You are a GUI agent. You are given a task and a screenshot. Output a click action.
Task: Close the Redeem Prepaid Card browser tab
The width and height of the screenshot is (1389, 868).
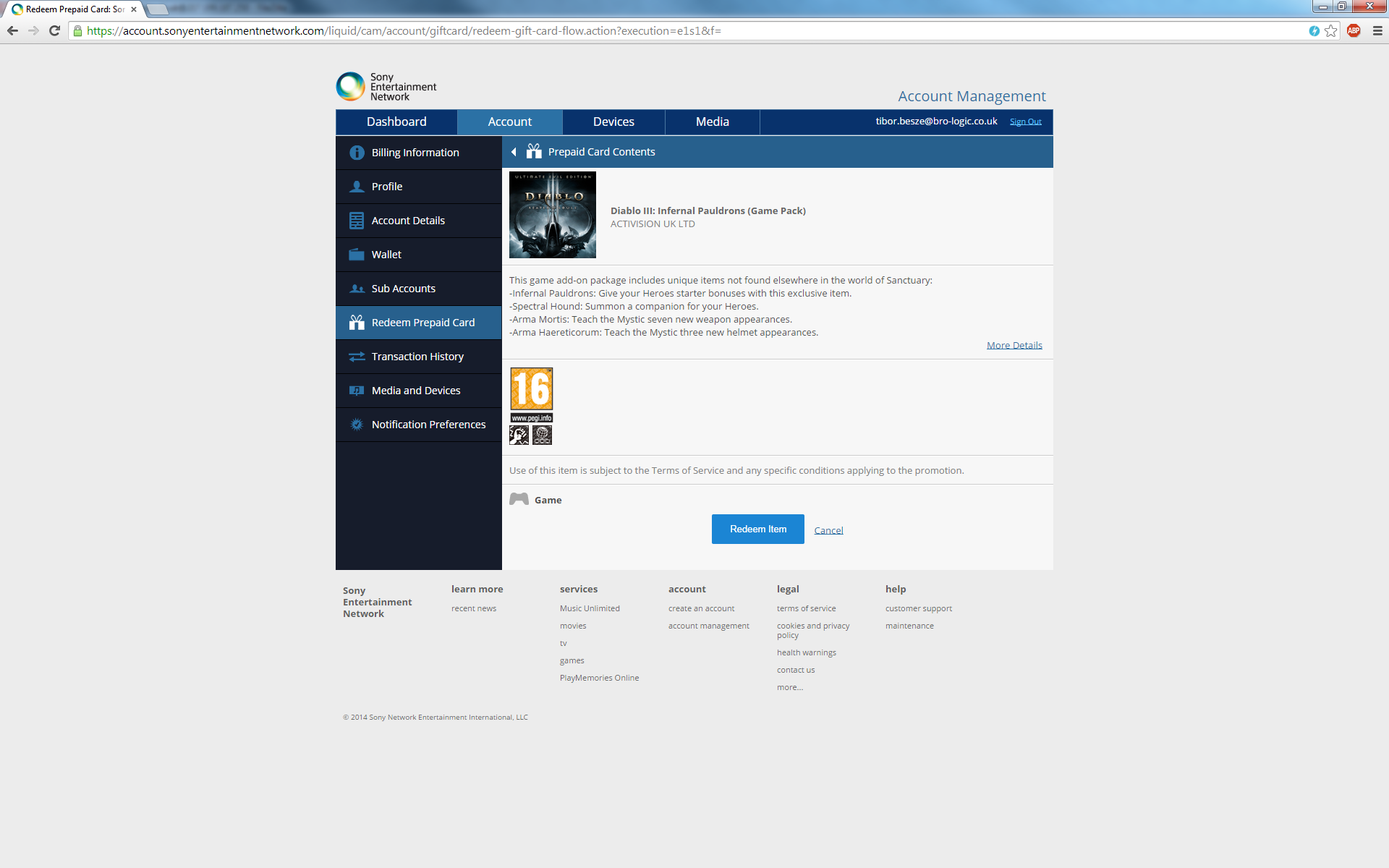[134, 9]
